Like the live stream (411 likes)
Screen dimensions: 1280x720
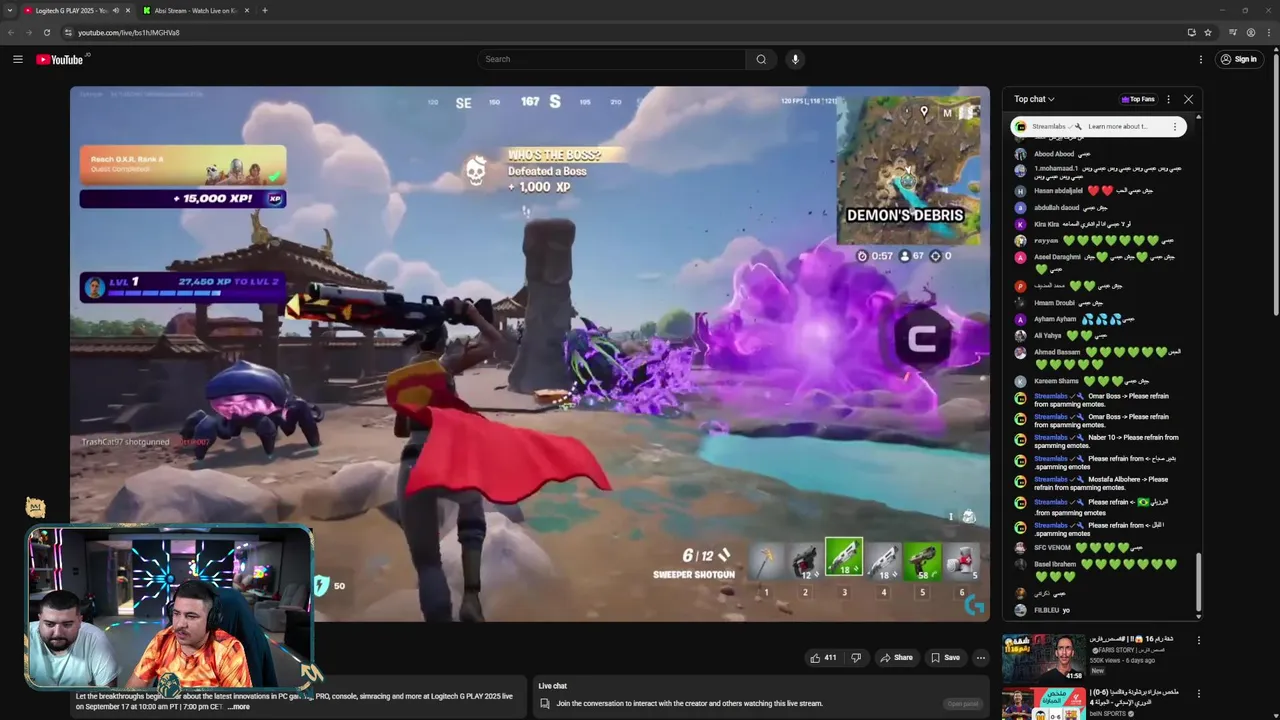pos(823,657)
